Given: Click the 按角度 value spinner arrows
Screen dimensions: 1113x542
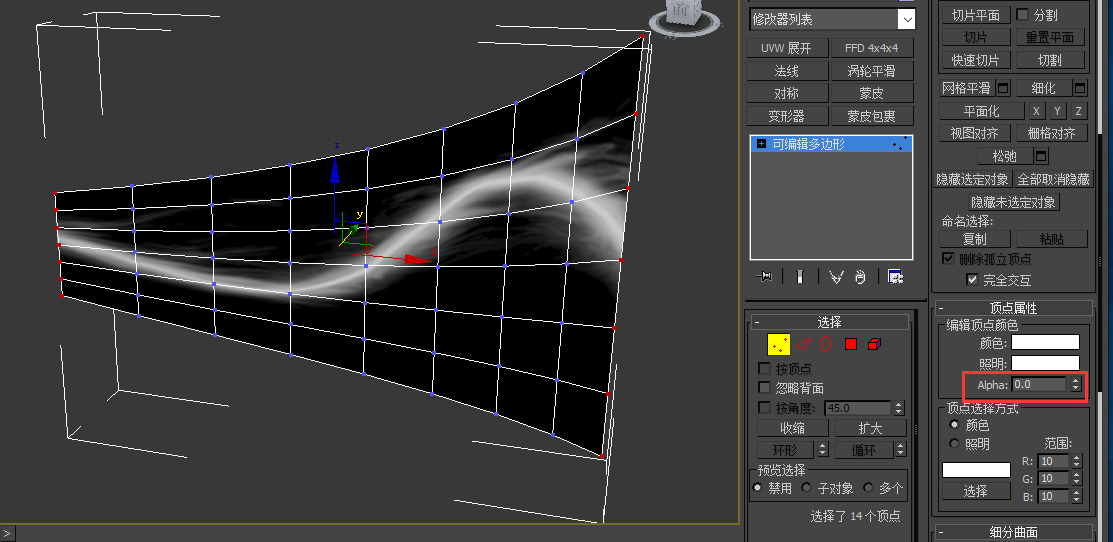Looking at the screenshot, I should tap(899, 408).
